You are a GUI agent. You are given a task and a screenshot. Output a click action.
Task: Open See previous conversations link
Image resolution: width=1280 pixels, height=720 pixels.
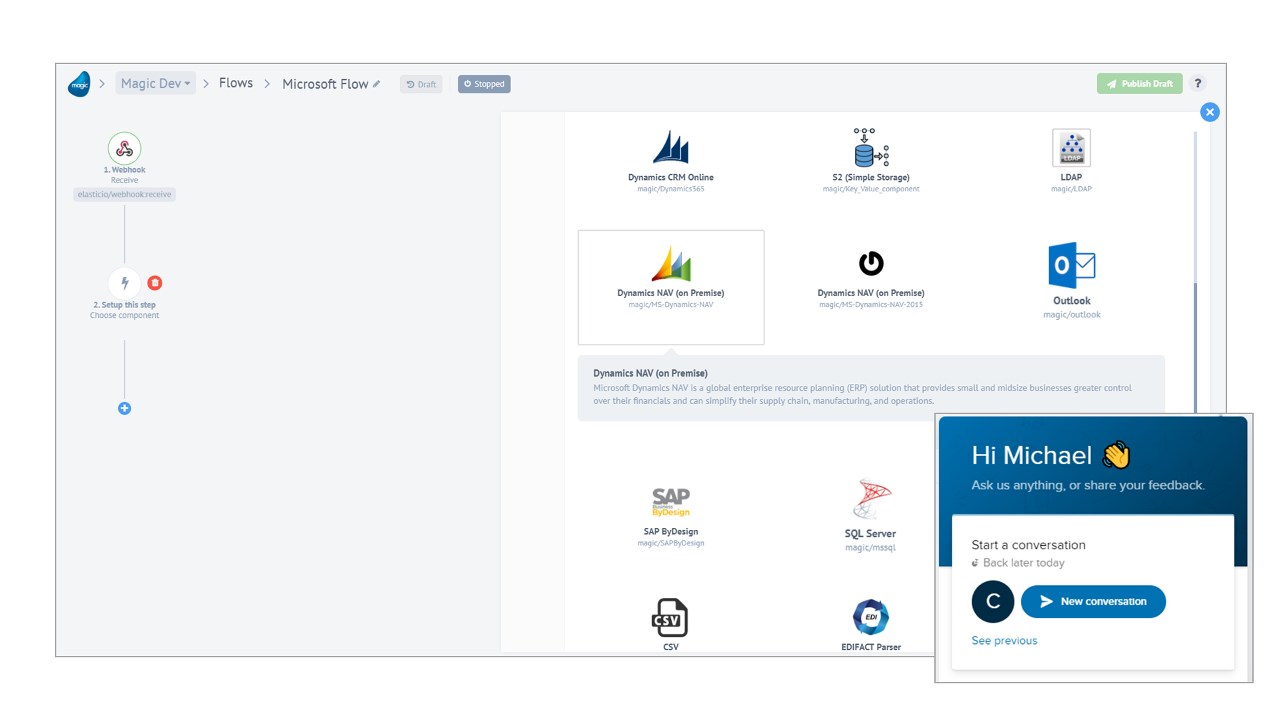coord(1004,641)
